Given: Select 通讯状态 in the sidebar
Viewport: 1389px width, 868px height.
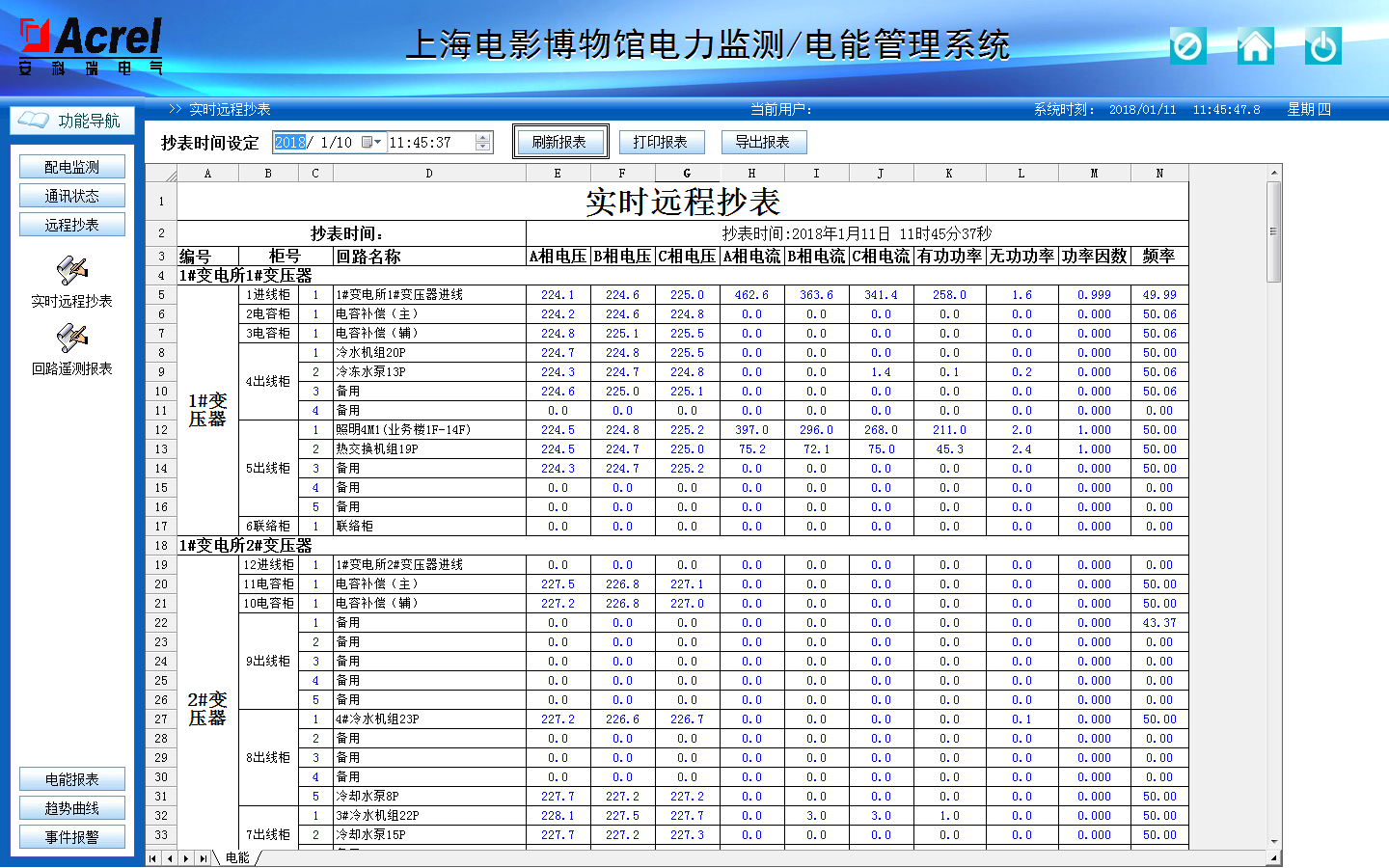Looking at the screenshot, I should (x=71, y=196).
